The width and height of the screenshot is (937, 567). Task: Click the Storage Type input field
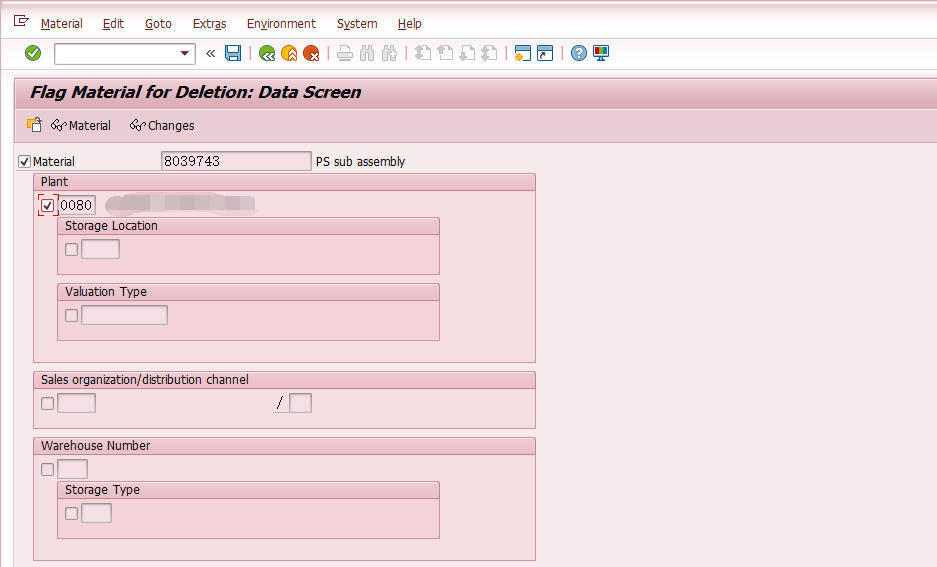coord(96,513)
